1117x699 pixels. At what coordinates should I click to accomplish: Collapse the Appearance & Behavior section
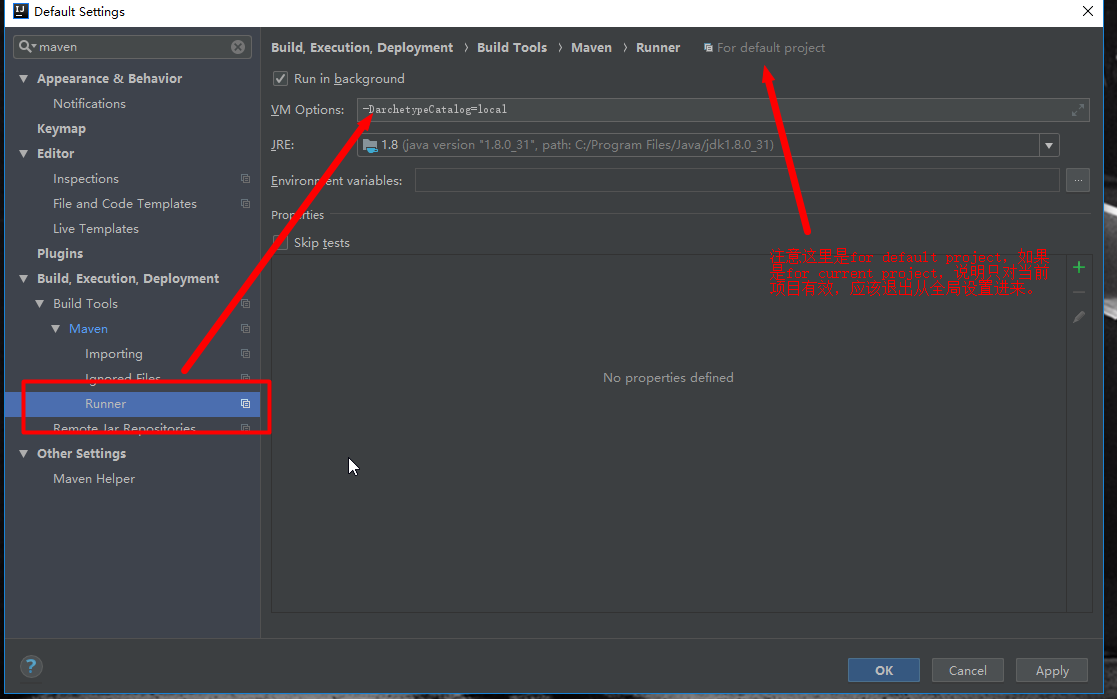pyautogui.click(x=24, y=79)
